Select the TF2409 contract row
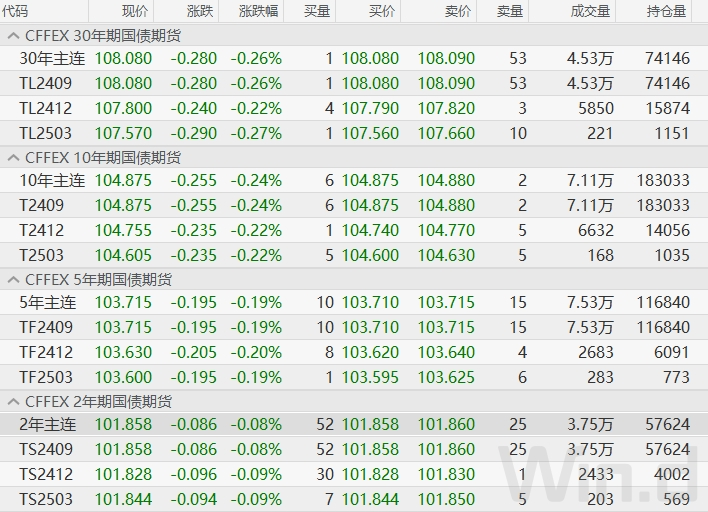The image size is (708, 512). [354, 327]
